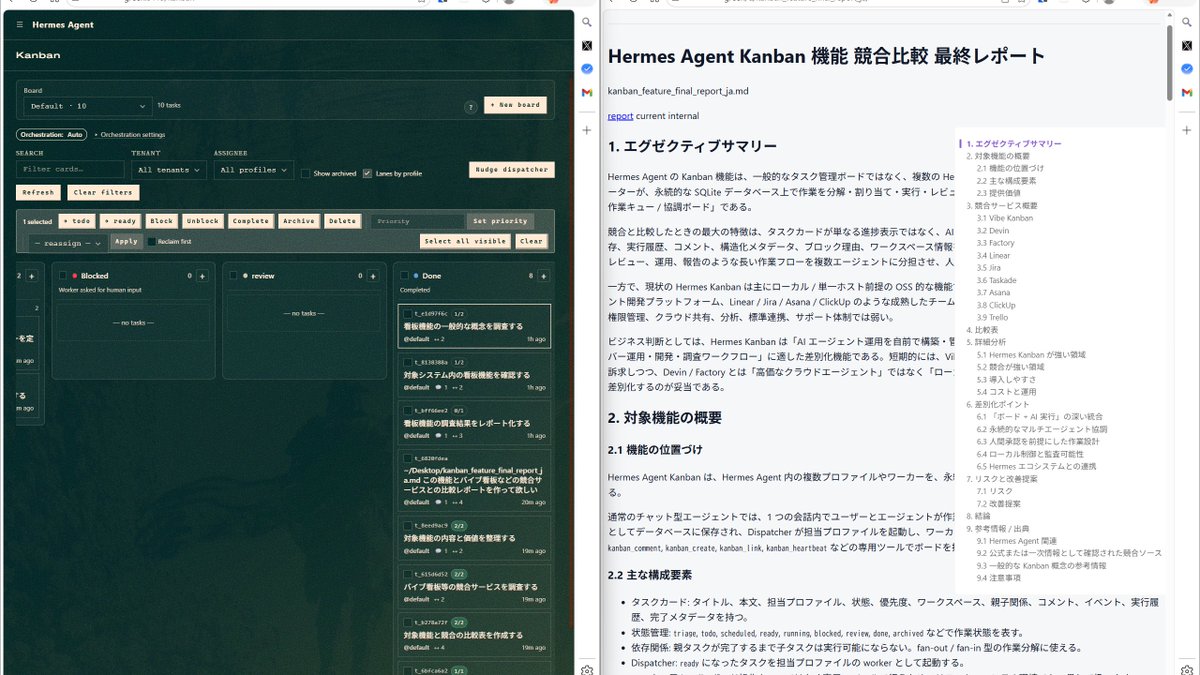
Task: Check the Done column select-all checkbox
Action: (404, 275)
